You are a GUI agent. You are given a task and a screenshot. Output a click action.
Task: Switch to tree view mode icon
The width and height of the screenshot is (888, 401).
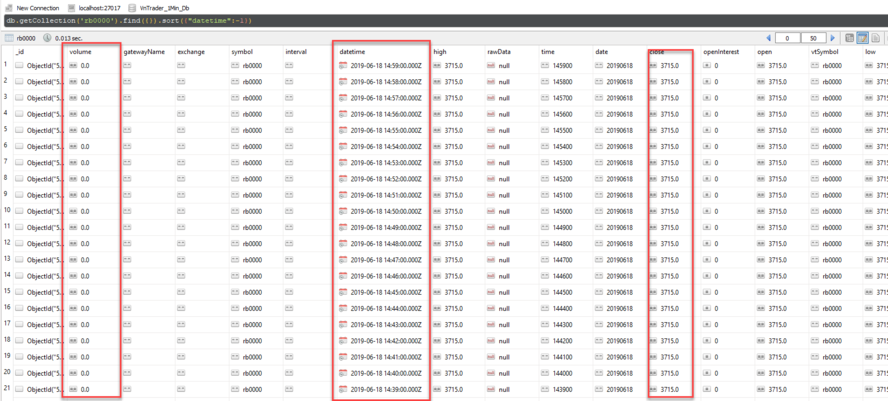[x=849, y=38]
